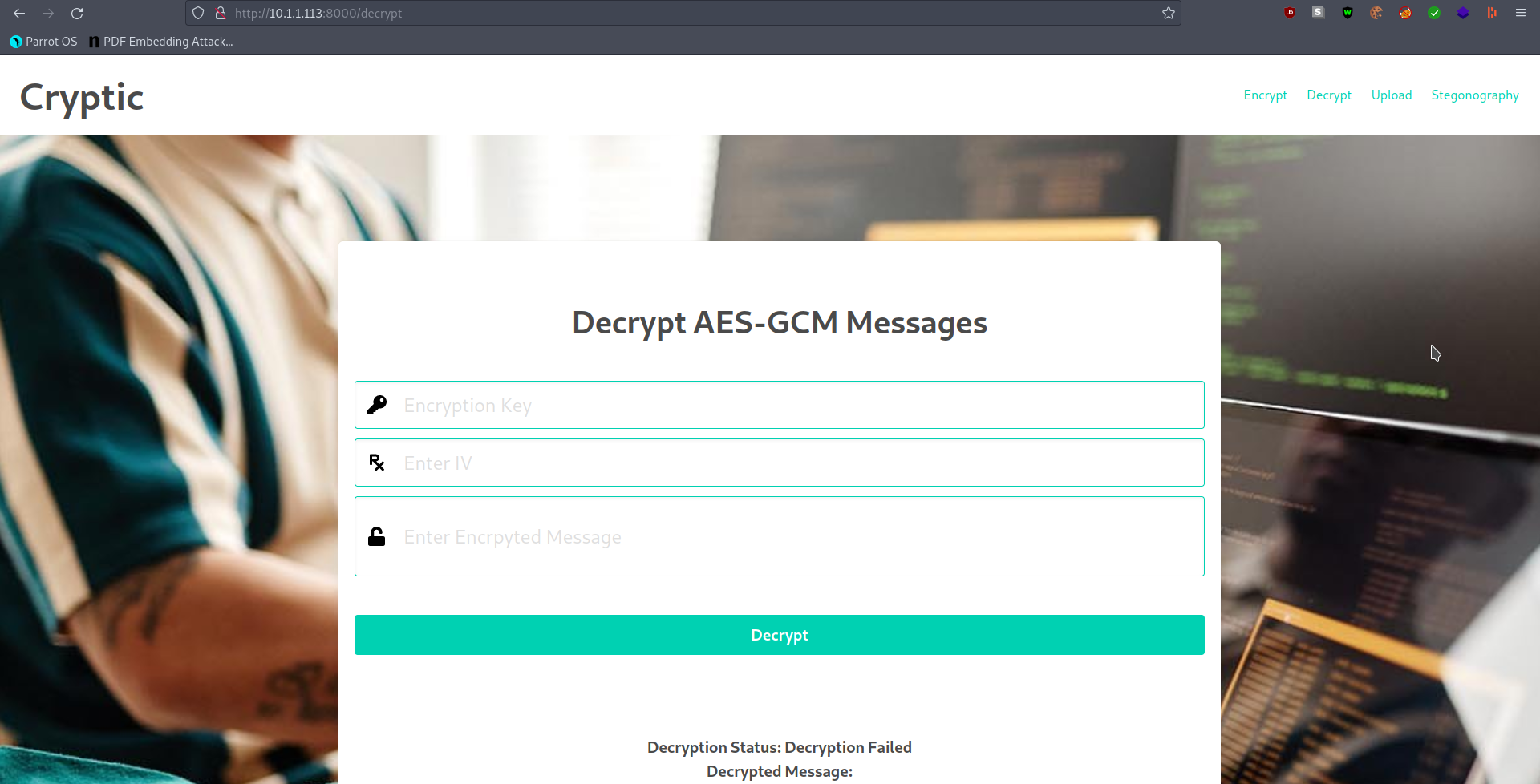Screen dimensions: 1540x784
Task: Open the Decrypt nav link
Action: pyautogui.click(x=1329, y=95)
